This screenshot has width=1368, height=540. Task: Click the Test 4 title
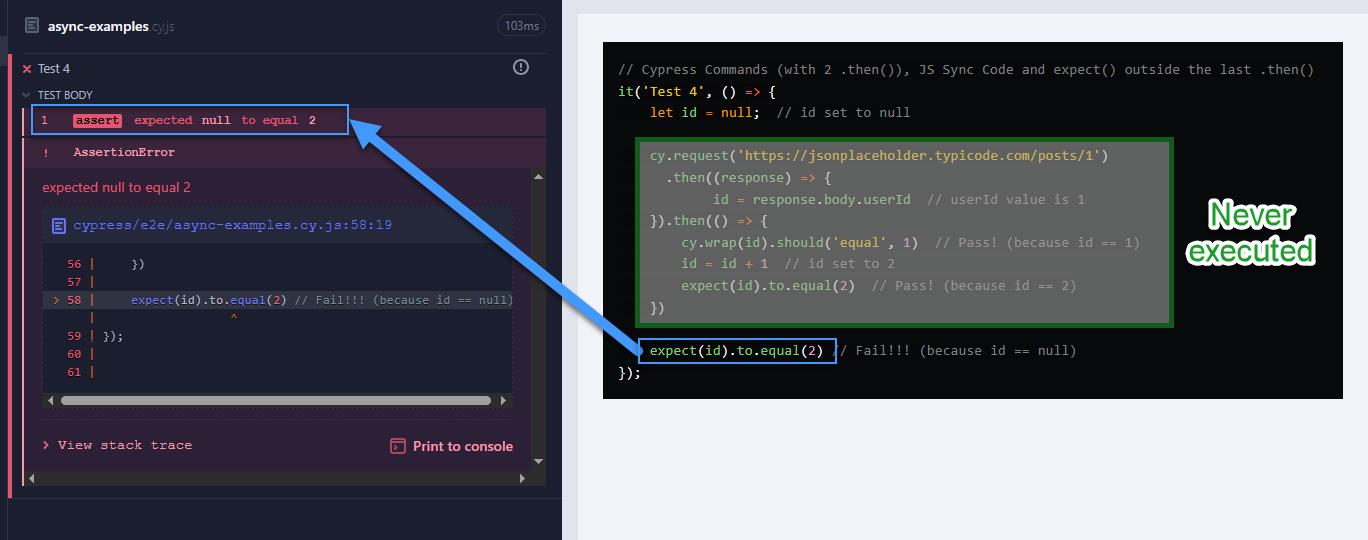(x=54, y=69)
